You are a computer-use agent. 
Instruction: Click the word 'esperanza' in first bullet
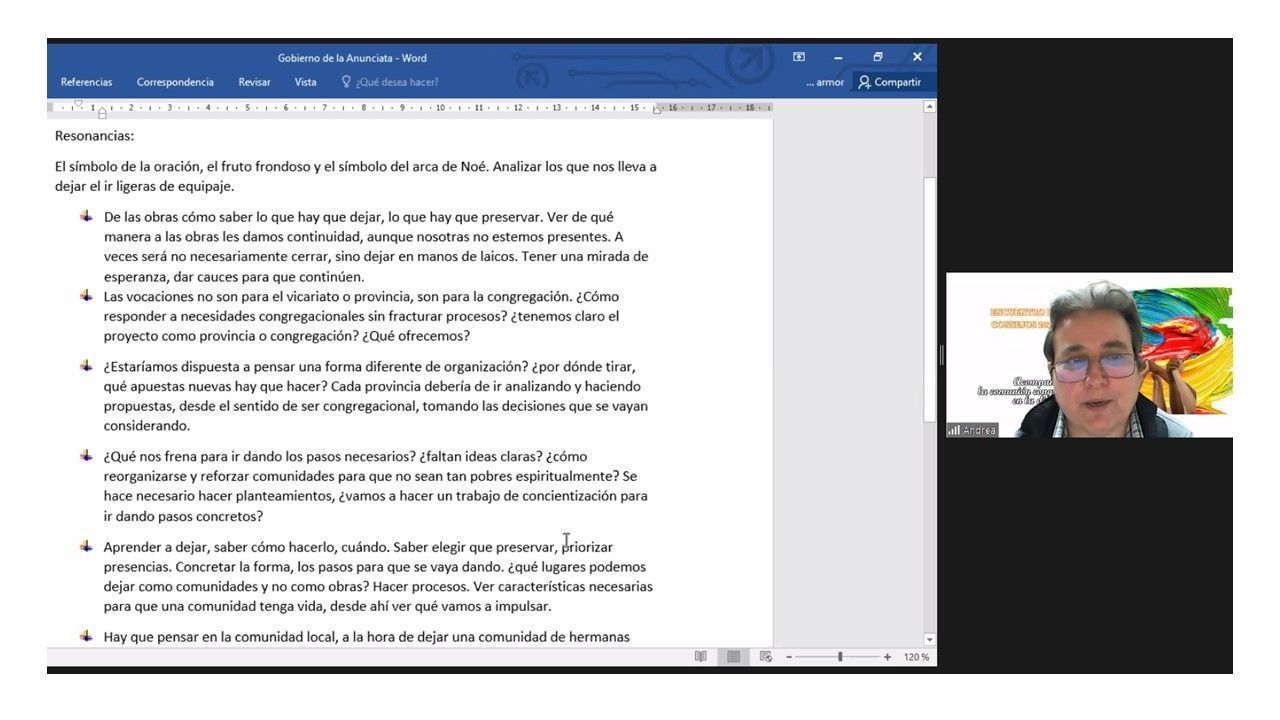tap(136, 277)
